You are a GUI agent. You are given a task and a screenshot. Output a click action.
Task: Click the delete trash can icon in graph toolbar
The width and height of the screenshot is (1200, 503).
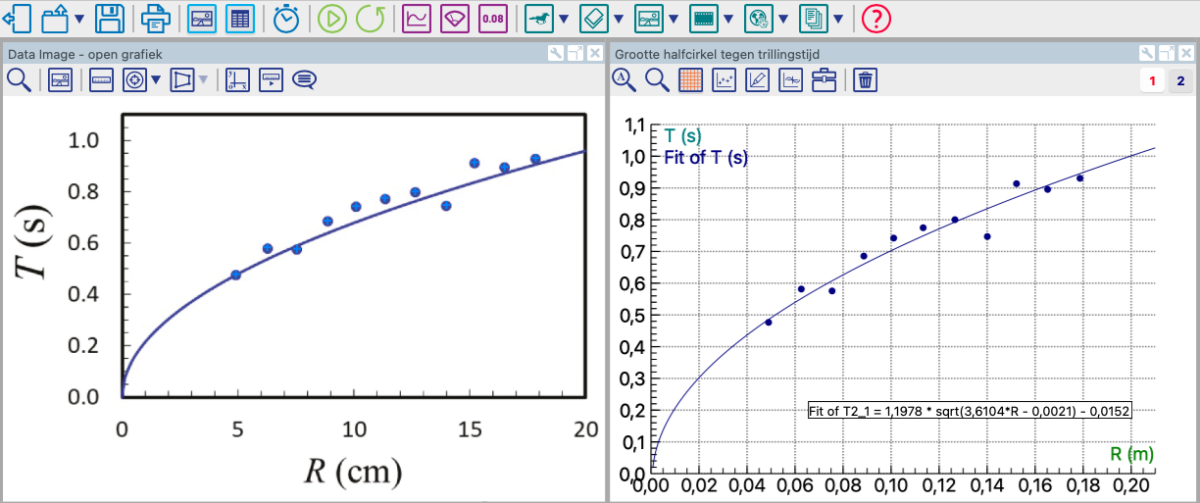[x=866, y=81]
